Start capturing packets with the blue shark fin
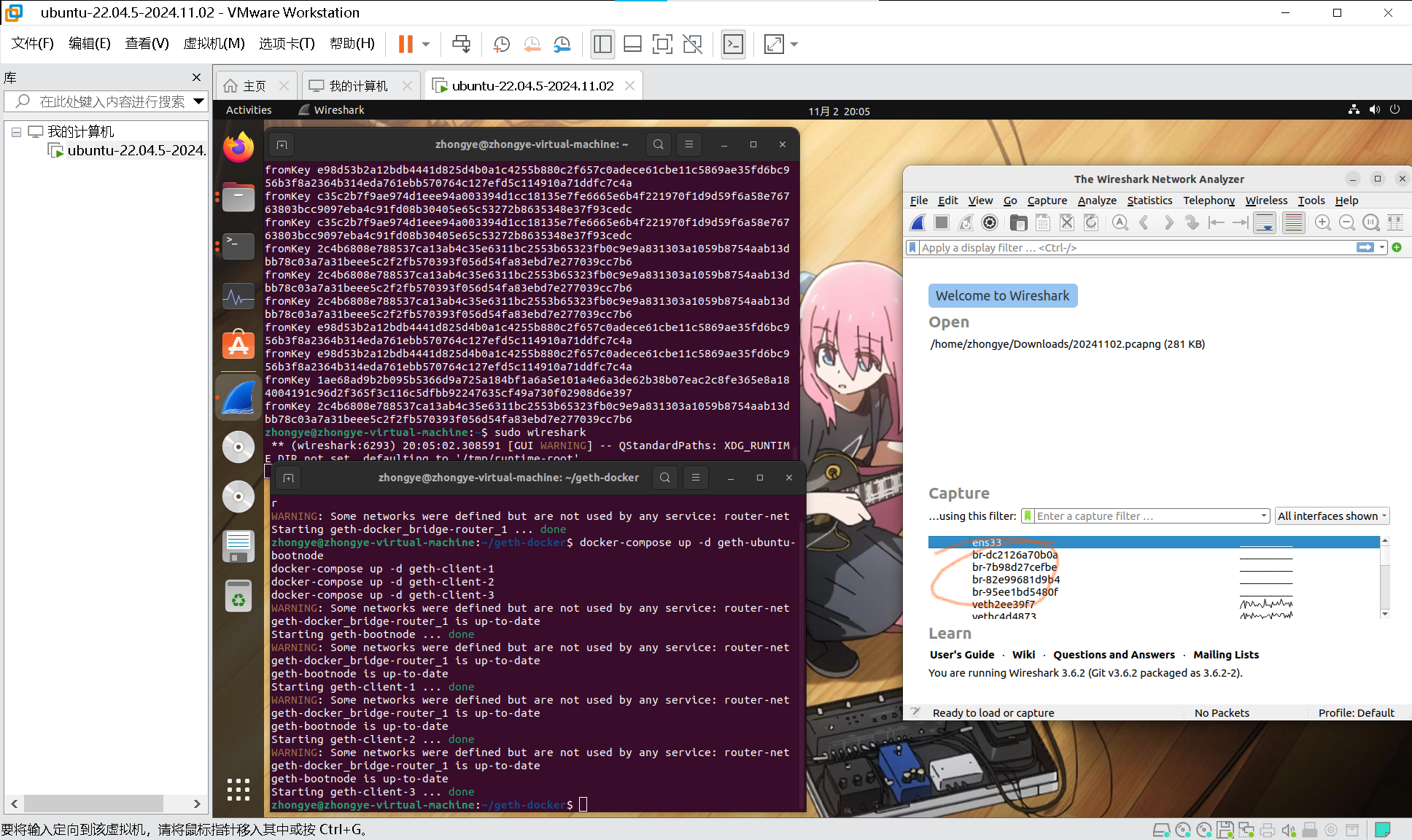 918,222
